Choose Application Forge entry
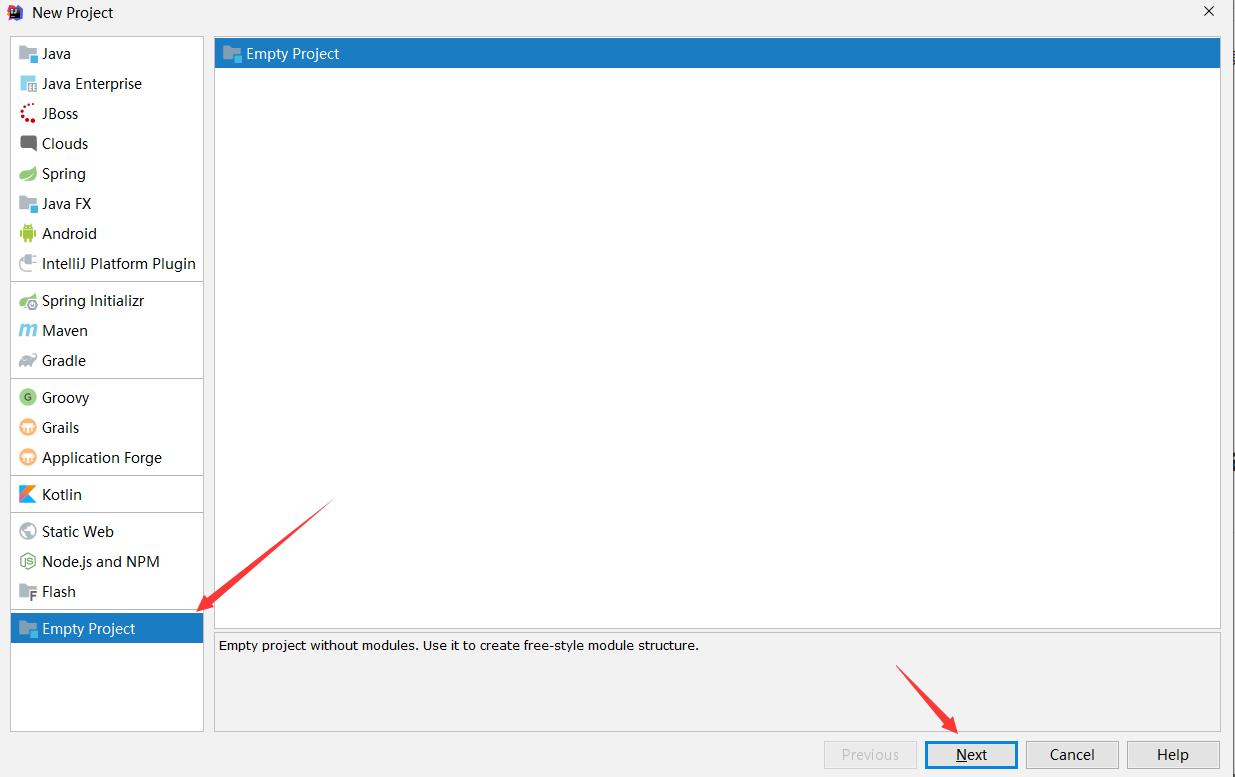This screenshot has width=1235, height=777. pos(107,458)
